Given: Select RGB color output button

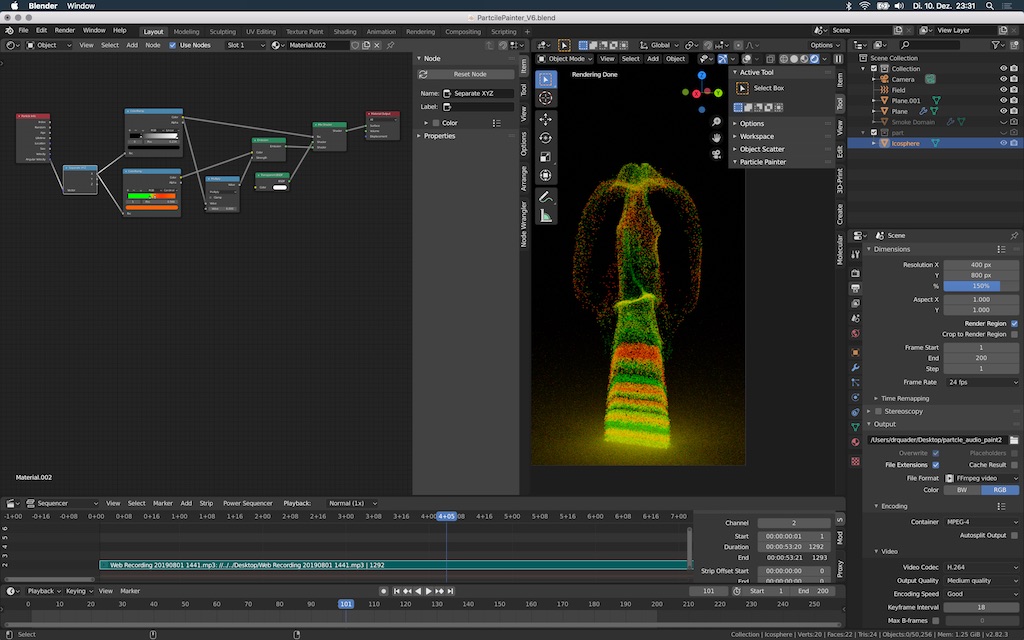Looking at the screenshot, I should click(x=1000, y=490).
